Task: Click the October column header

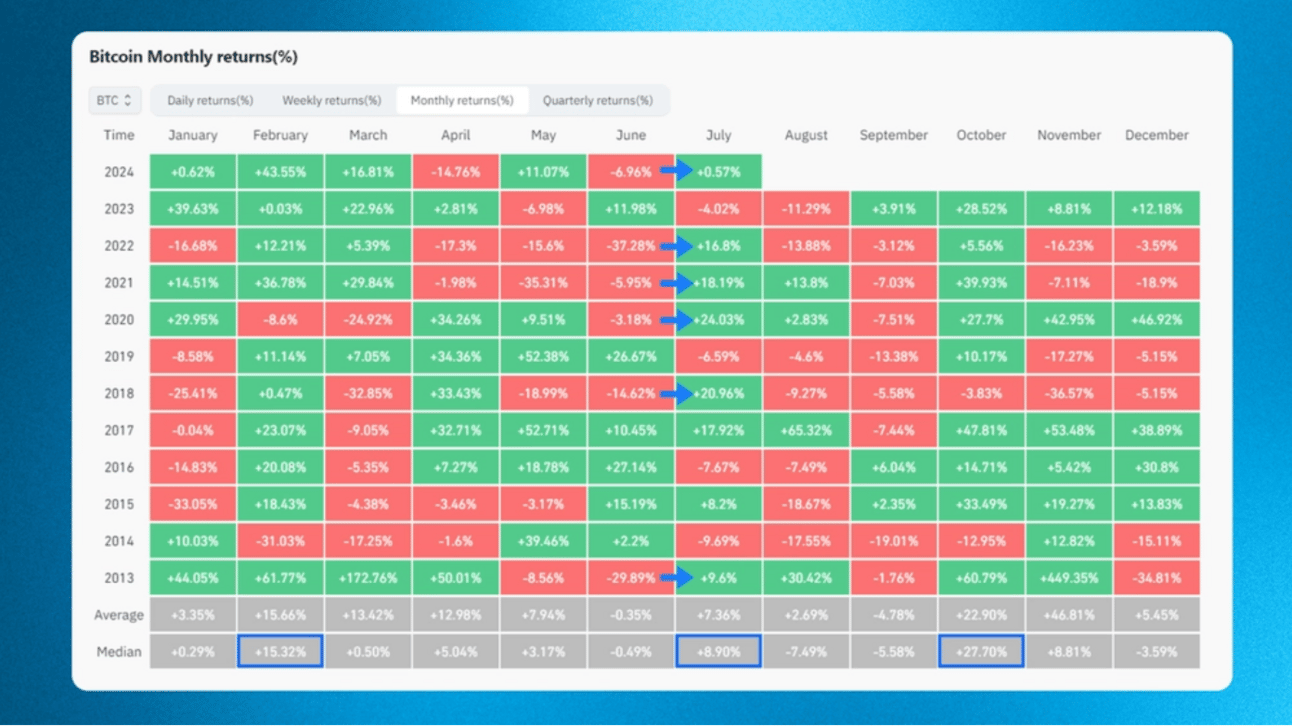Action: [981, 135]
